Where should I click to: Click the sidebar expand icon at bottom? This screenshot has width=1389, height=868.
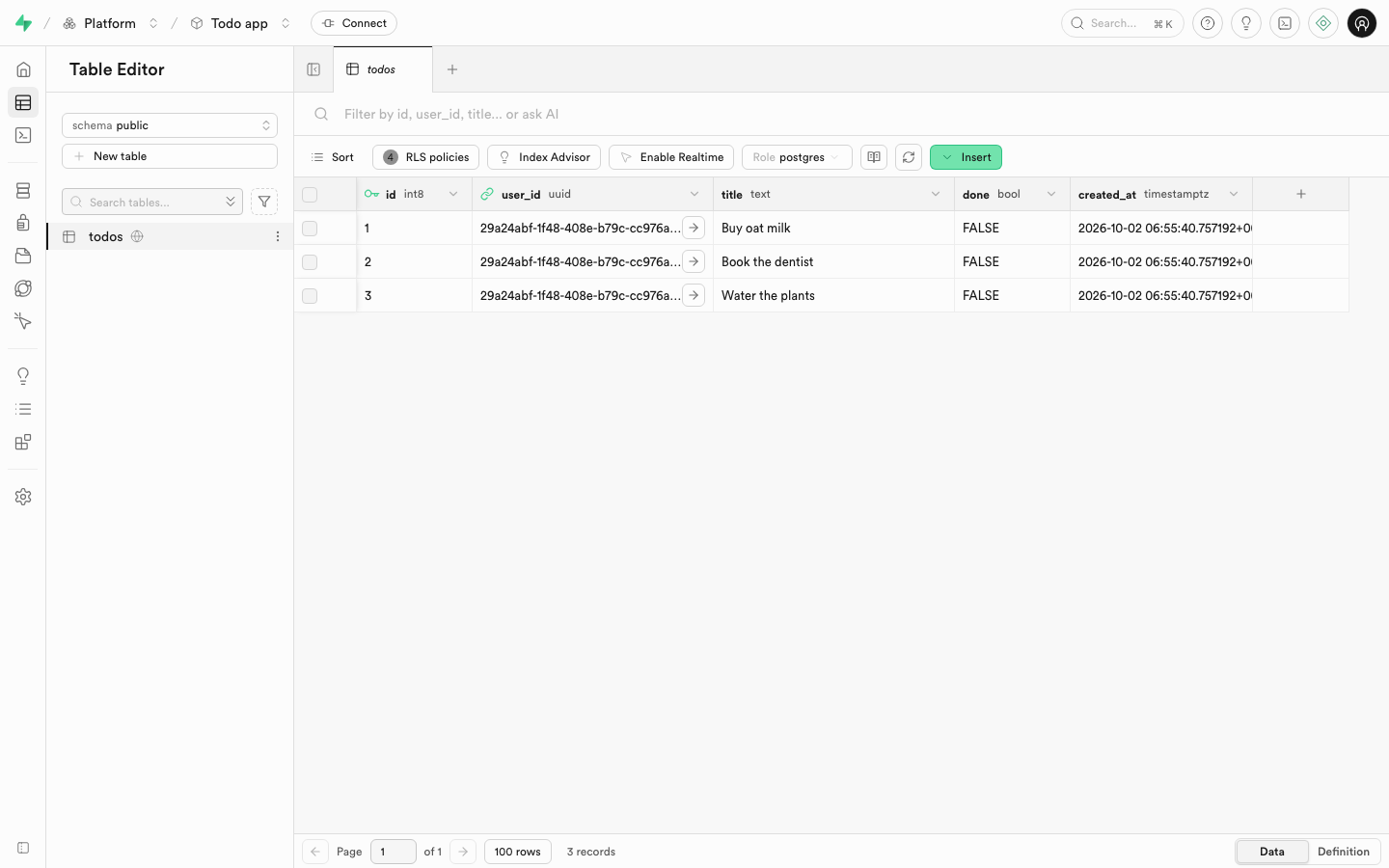click(23, 848)
